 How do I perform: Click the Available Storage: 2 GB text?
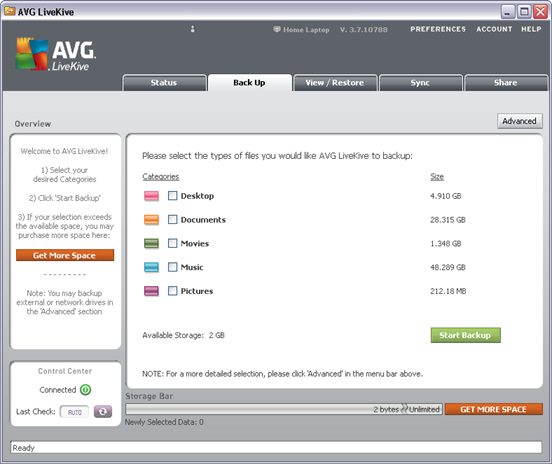183,335
